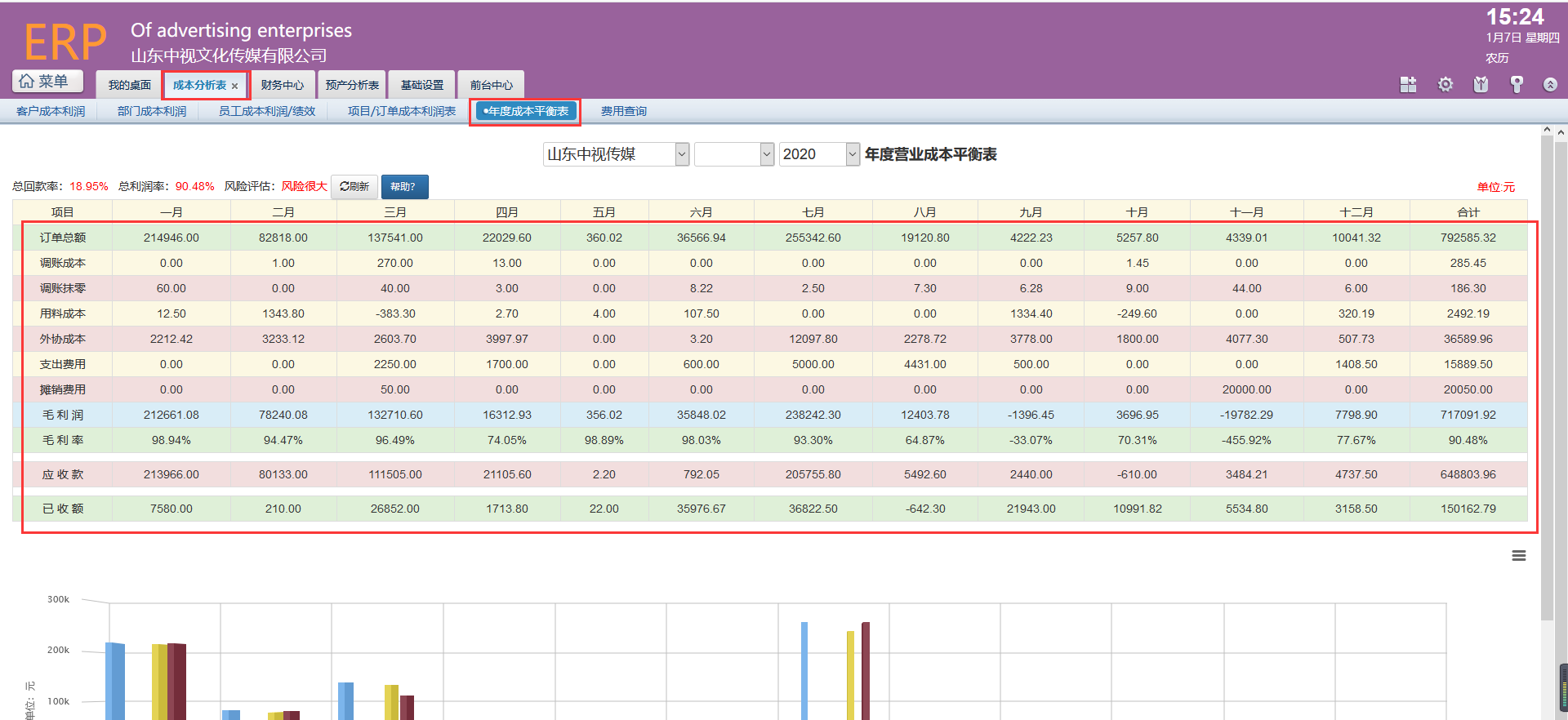Close the 成本分析表 tab
1568x720 pixels.
[234, 86]
